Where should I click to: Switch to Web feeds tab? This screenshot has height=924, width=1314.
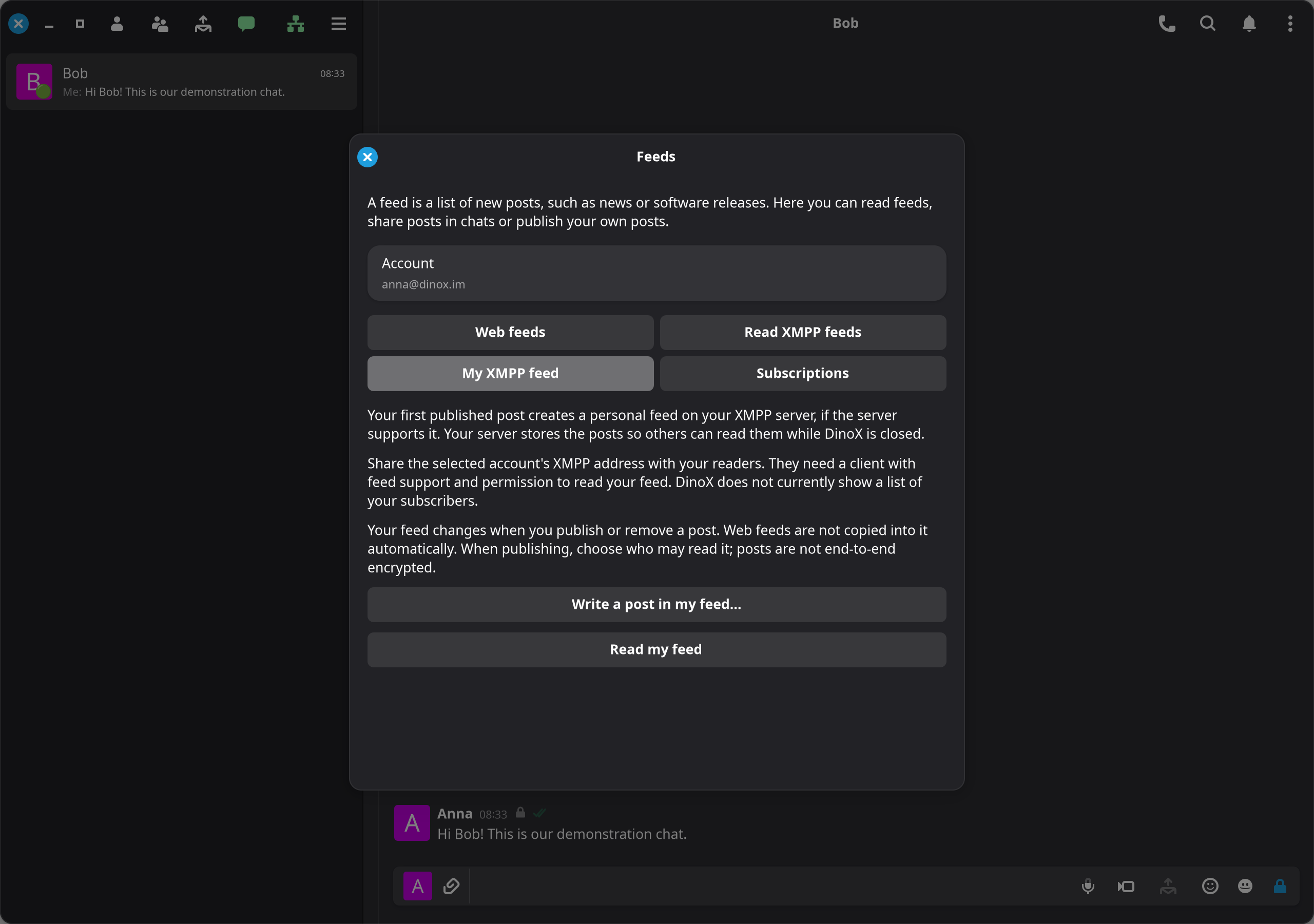point(510,333)
